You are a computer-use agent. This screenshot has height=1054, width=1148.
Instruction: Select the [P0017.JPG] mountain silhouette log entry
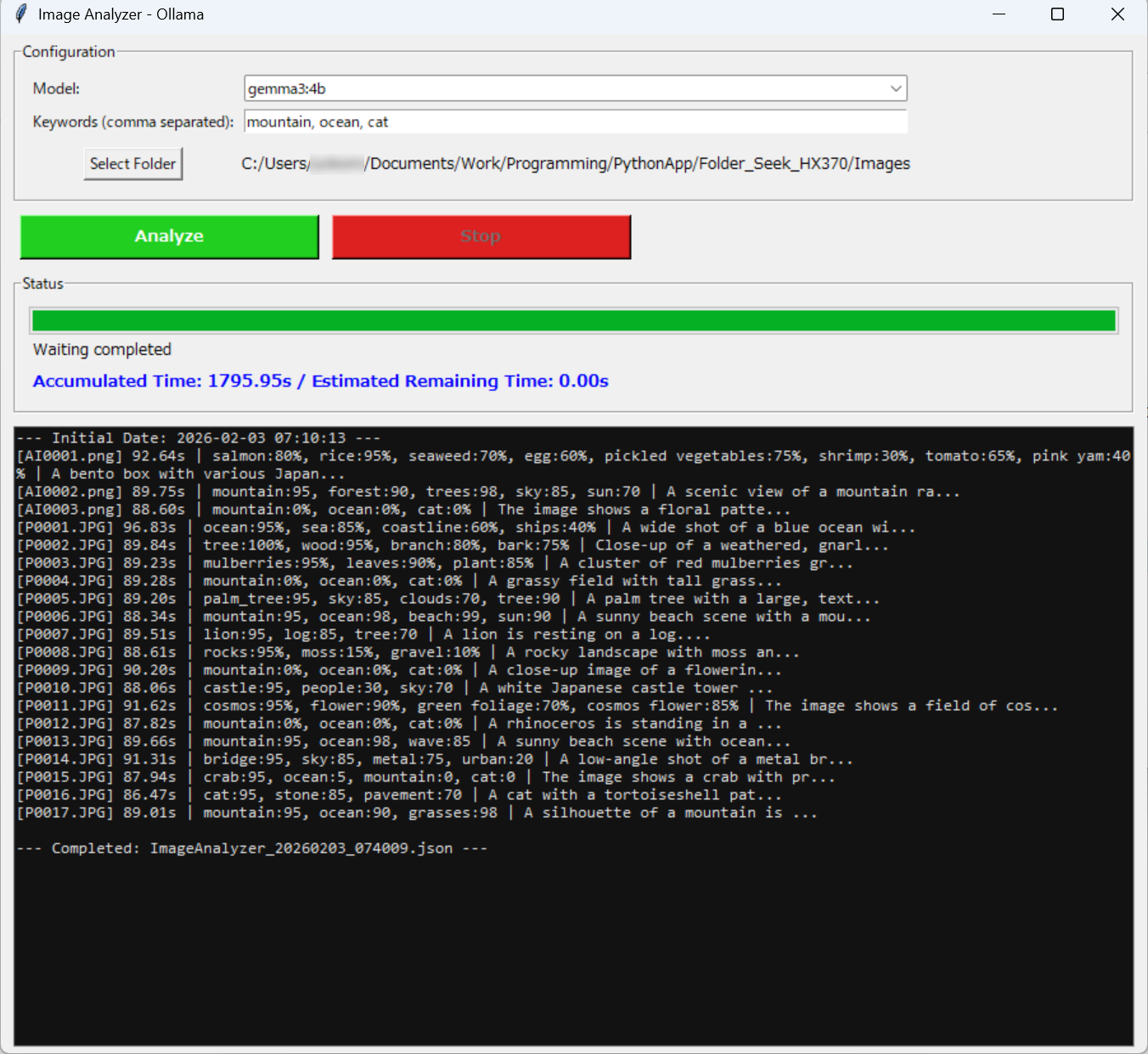pos(417,813)
